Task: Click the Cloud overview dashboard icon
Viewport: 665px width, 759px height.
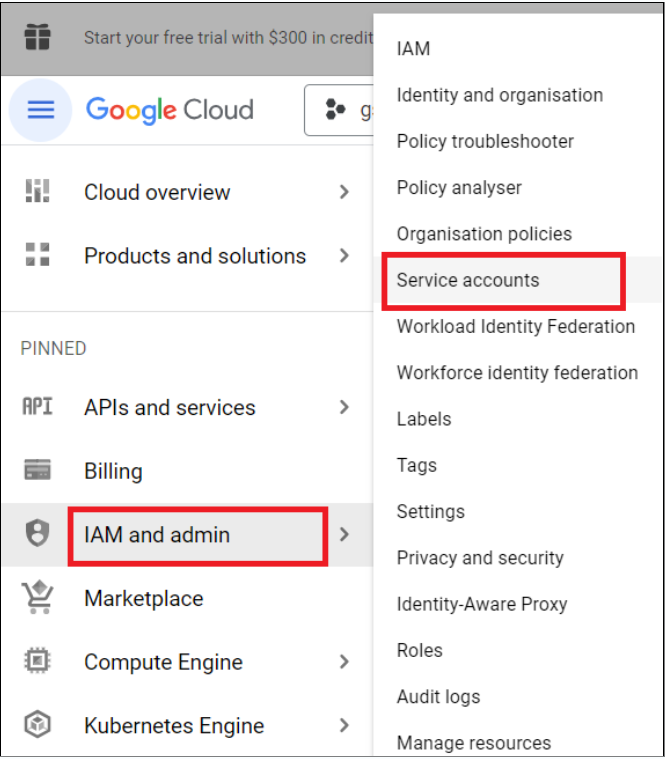Action: coord(37,191)
